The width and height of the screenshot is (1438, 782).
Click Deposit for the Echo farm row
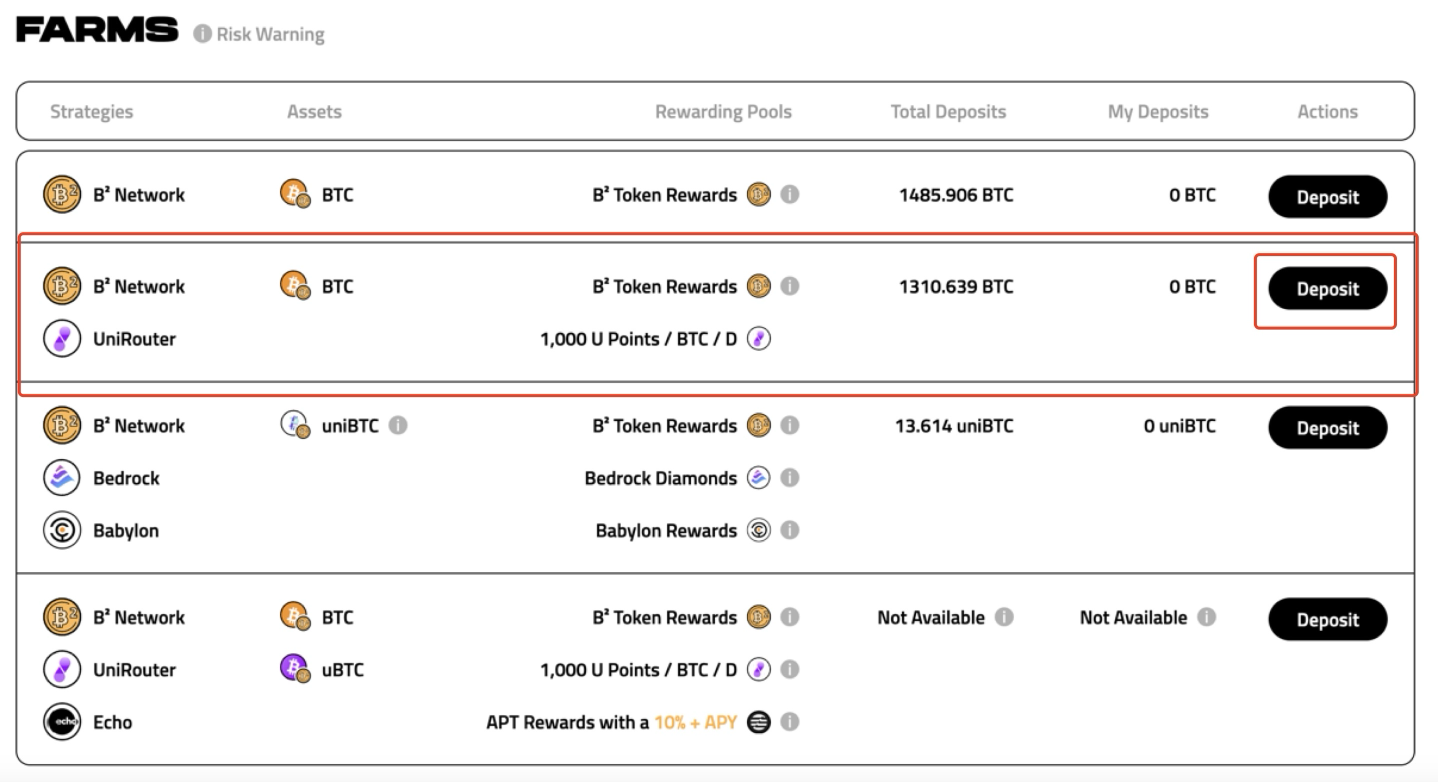click(1328, 620)
